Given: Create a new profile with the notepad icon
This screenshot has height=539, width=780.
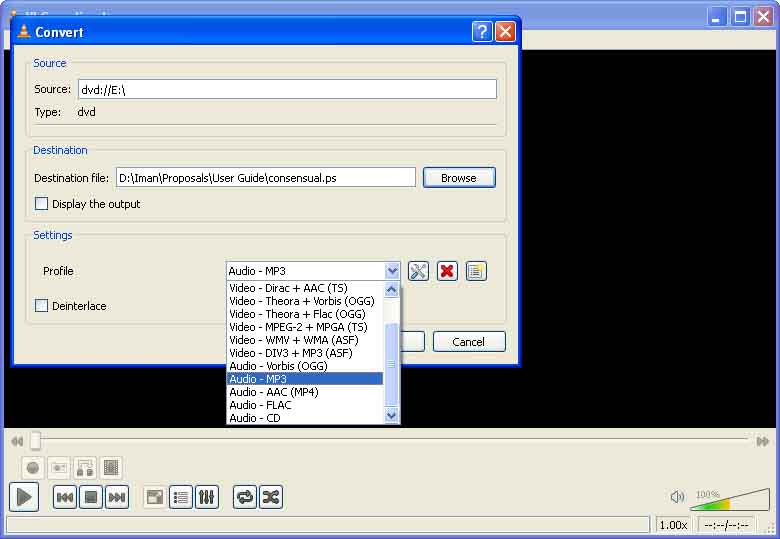Looking at the screenshot, I should pos(476,271).
